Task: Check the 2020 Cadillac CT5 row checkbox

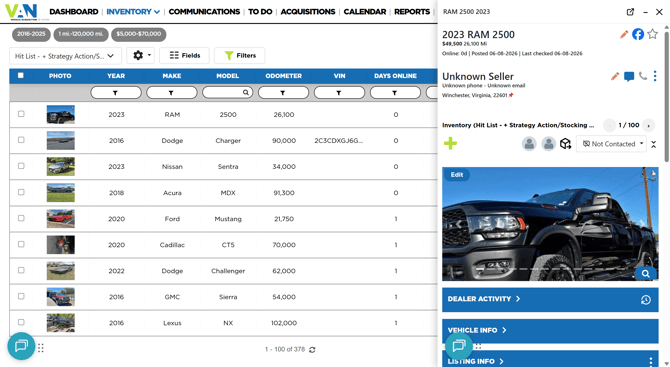Action: (x=21, y=244)
